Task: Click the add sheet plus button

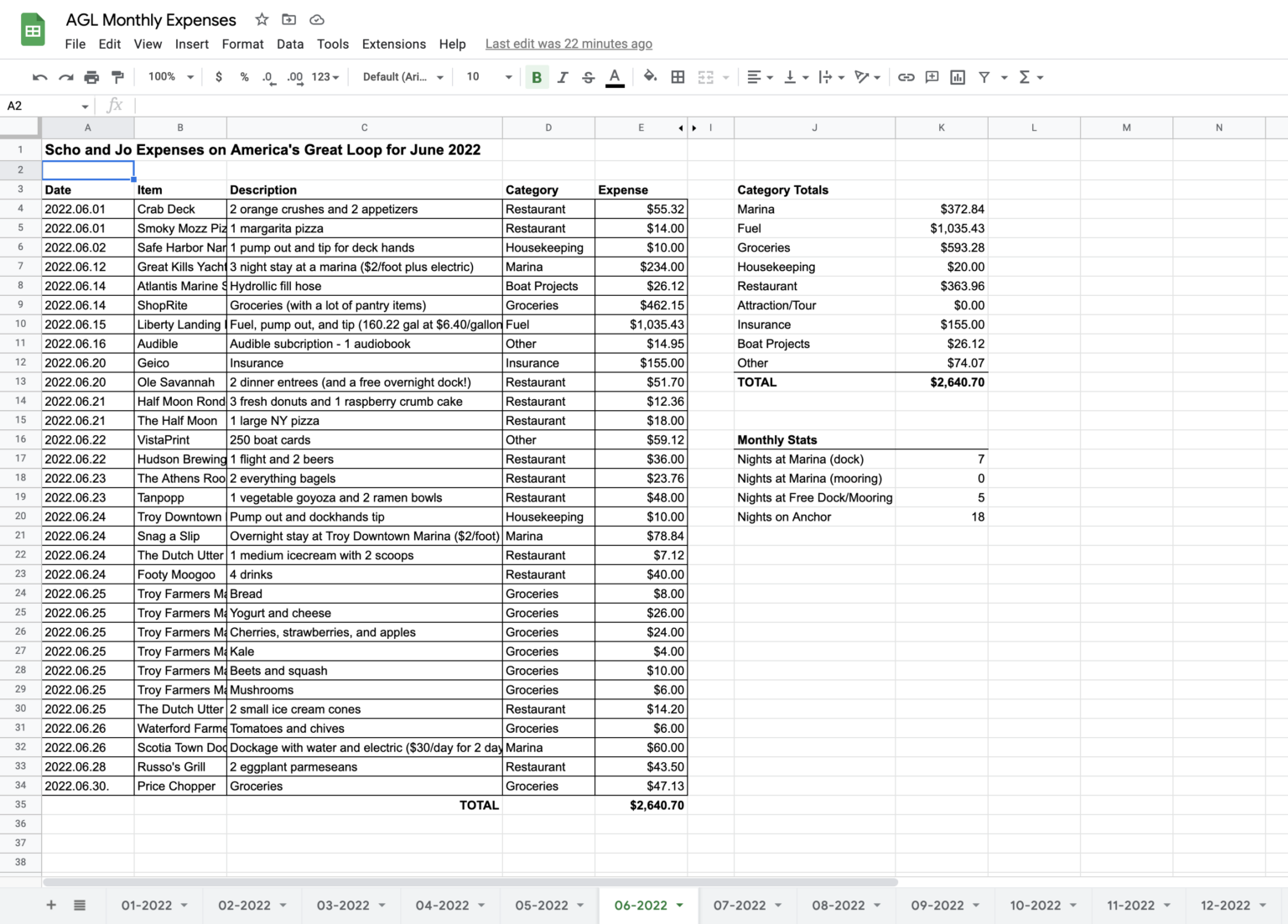Action: (51, 906)
